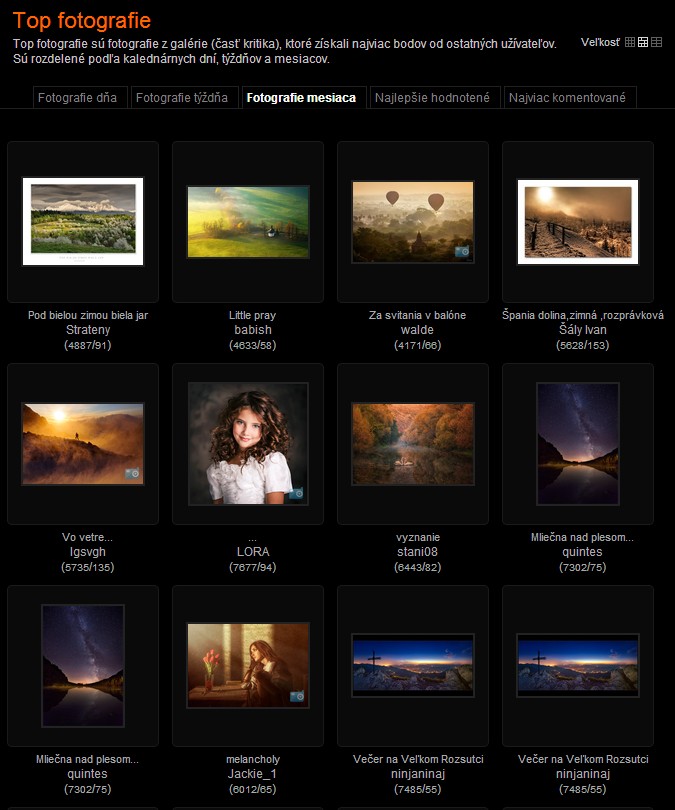Open the vyznanie swan lake thumbnail
This screenshot has height=810, width=675.
tap(413, 444)
